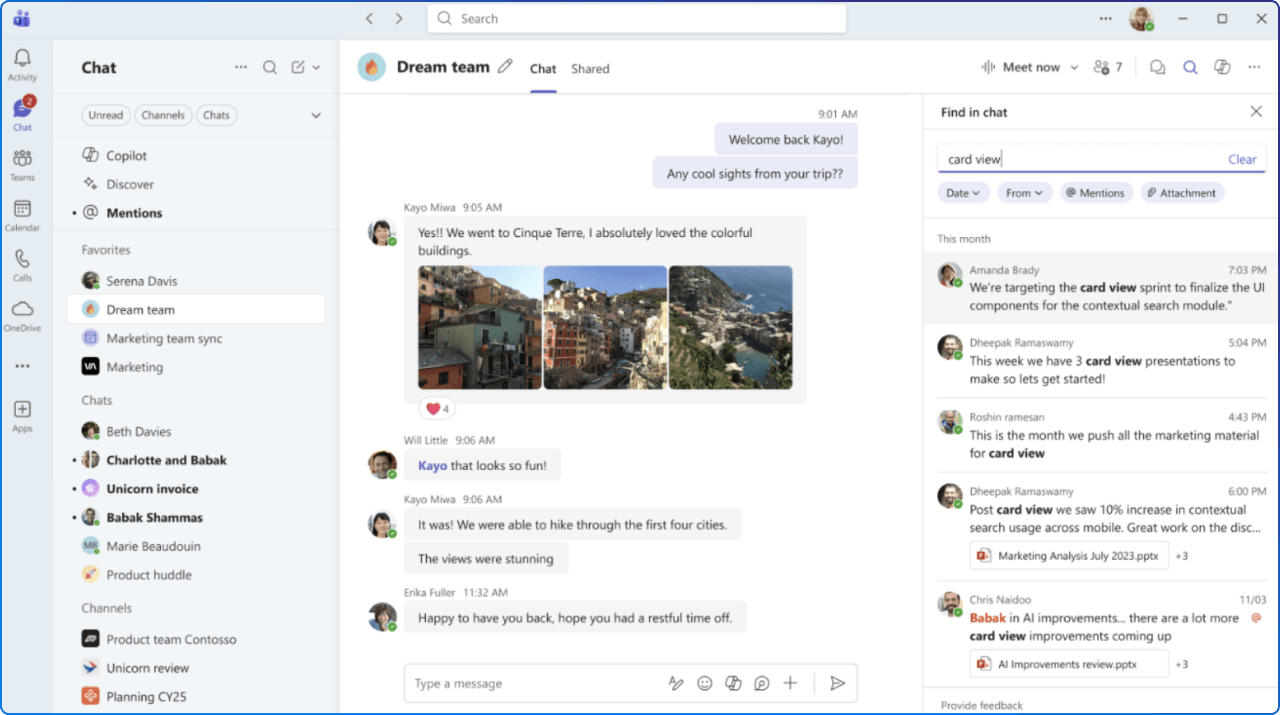Viewport: 1280px width, 715px height.
Task: Click the top Search box
Action: coord(636,18)
